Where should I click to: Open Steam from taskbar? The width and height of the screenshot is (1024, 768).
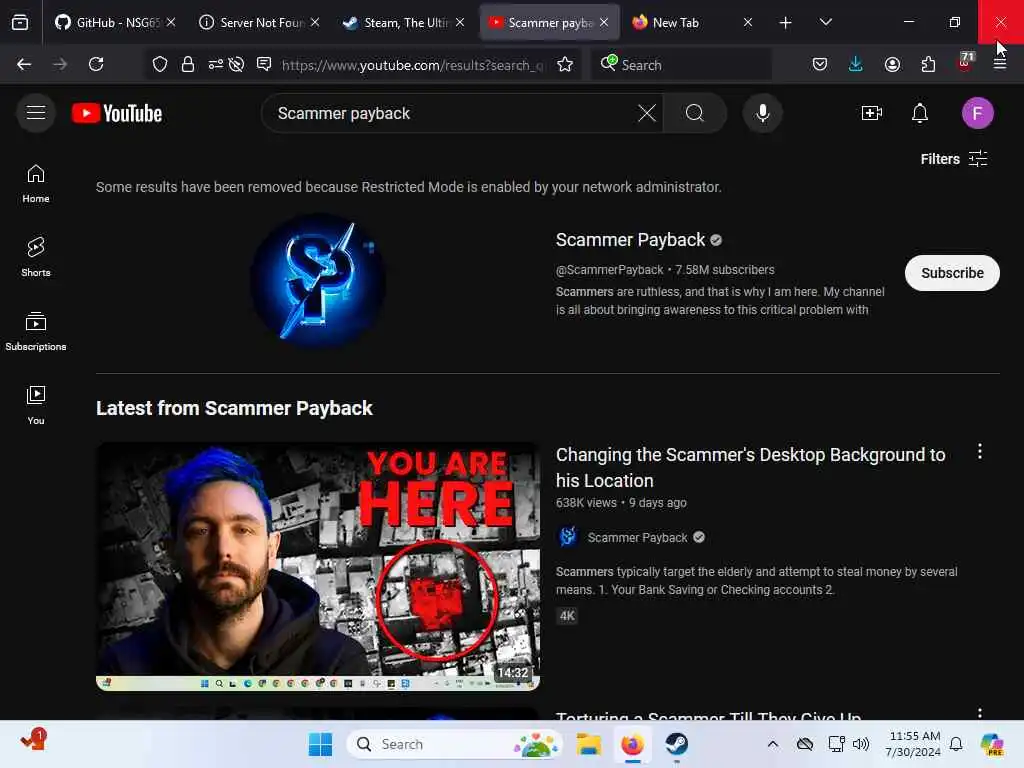pos(677,744)
